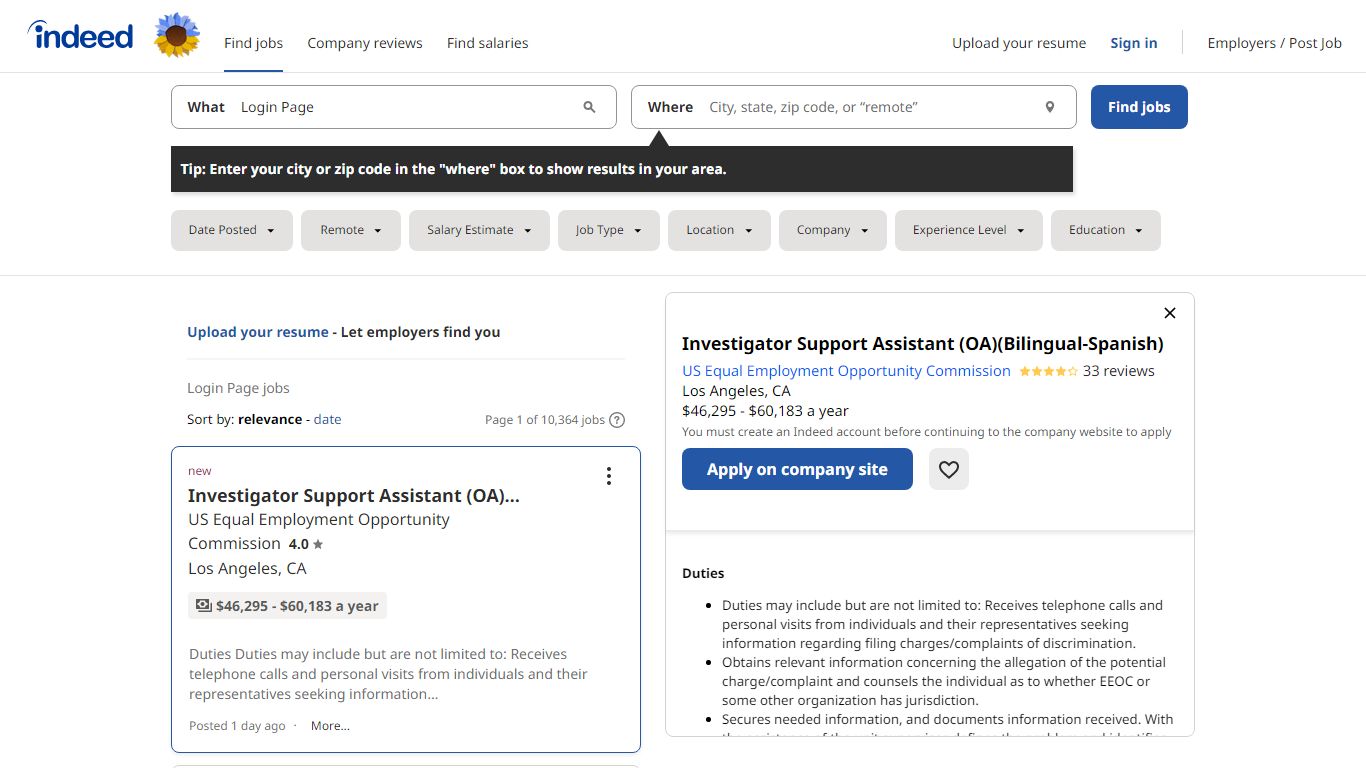The height and width of the screenshot is (768, 1366).
Task: Click the Indeed account notice in job details
Action: click(x=927, y=432)
